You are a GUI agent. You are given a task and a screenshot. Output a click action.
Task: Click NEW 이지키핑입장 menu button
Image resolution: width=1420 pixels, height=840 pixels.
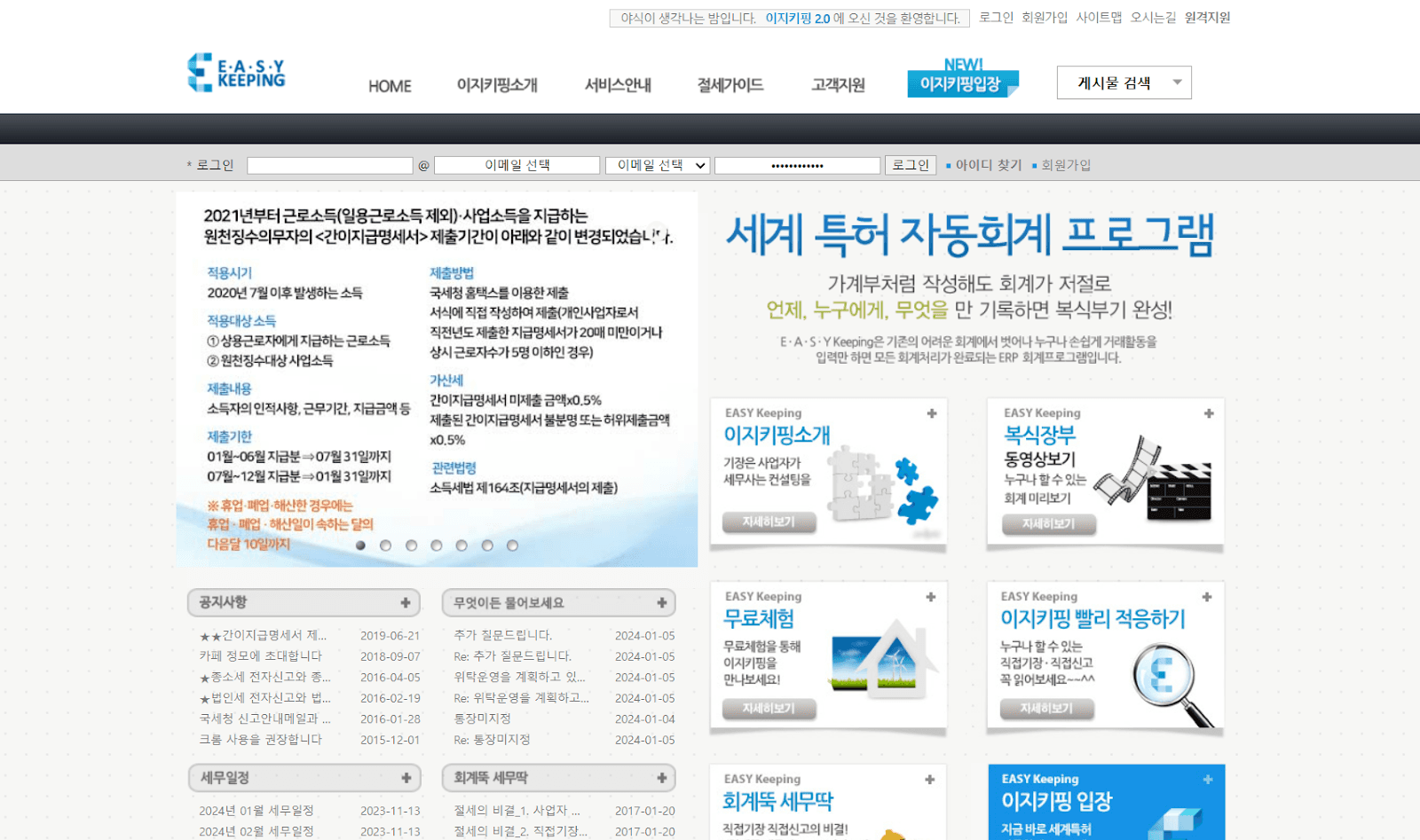[x=963, y=79]
